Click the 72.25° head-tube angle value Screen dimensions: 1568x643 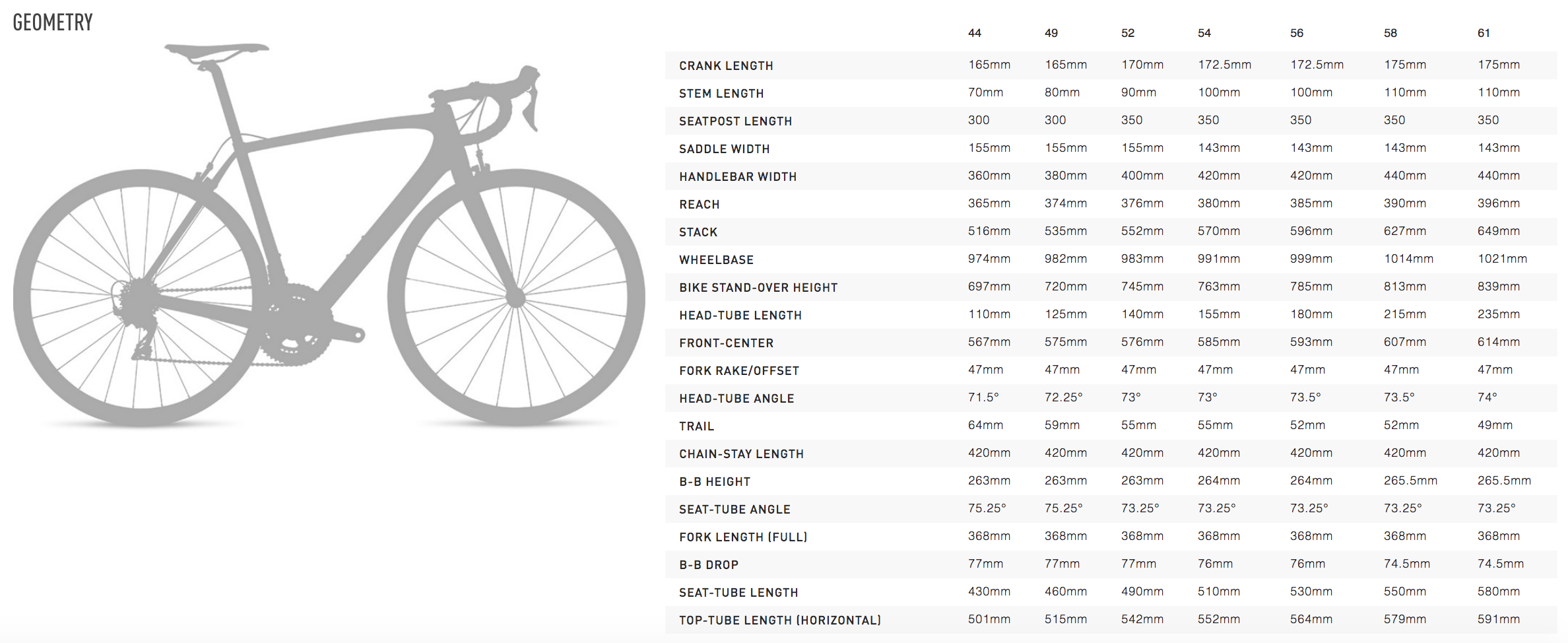point(1063,397)
